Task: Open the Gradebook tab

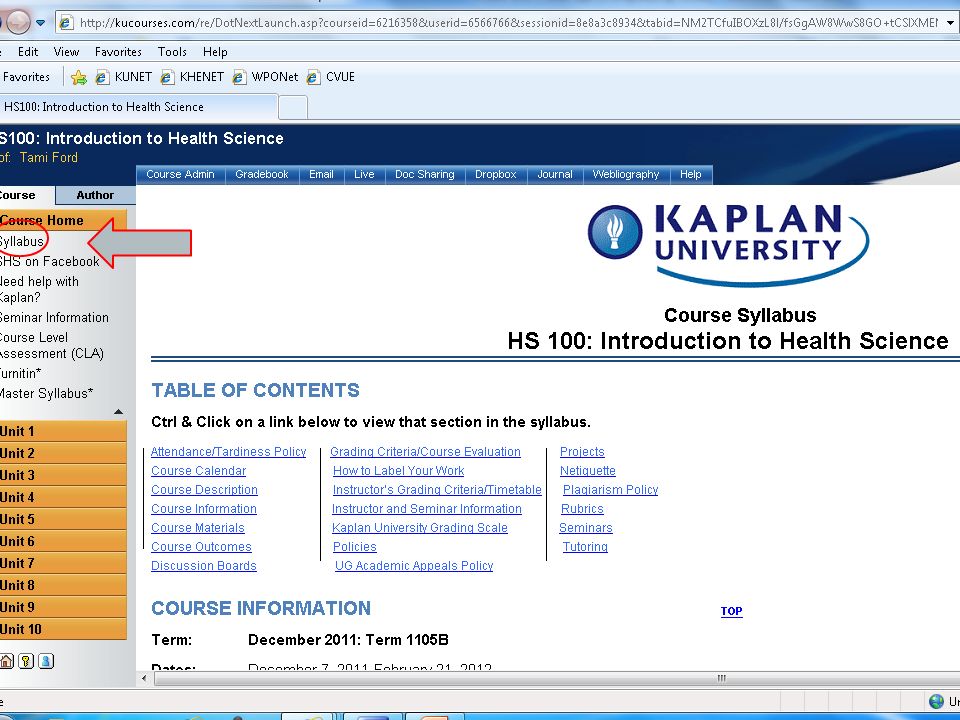Action: pyautogui.click(x=261, y=174)
